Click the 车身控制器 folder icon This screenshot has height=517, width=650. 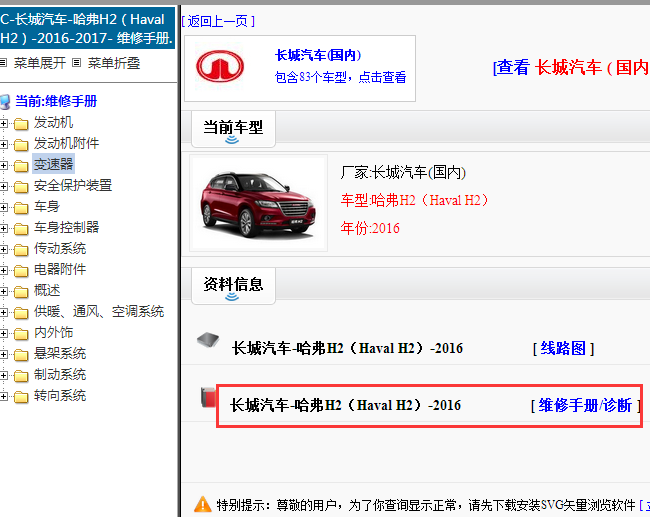(x=21, y=229)
